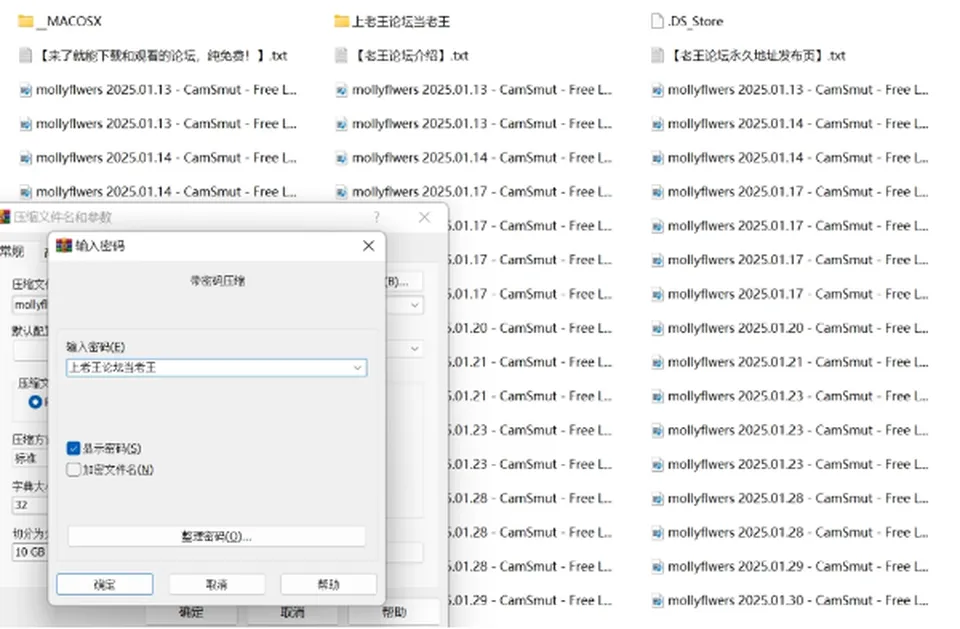Open the 默认配置 profile dropdown in 压缩文件名和参数 dialog
The width and height of the screenshot is (960, 629).
click(x=415, y=348)
